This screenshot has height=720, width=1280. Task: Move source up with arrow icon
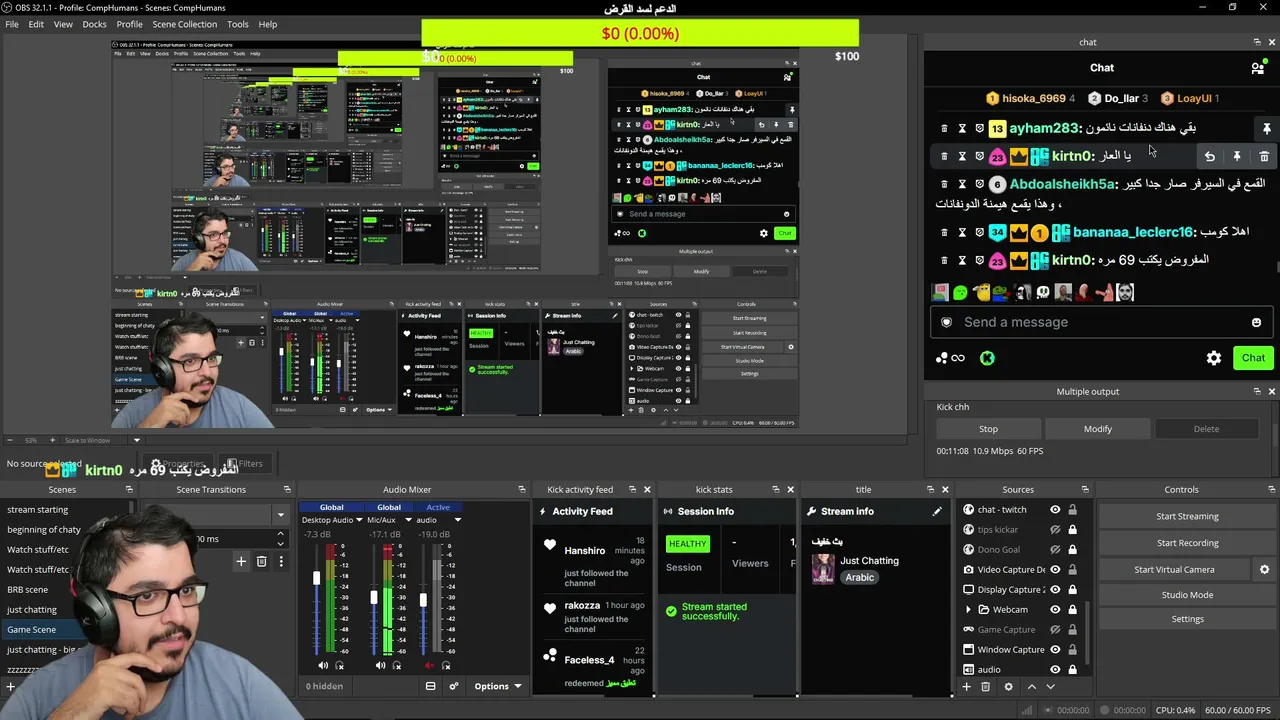pos(1032,687)
